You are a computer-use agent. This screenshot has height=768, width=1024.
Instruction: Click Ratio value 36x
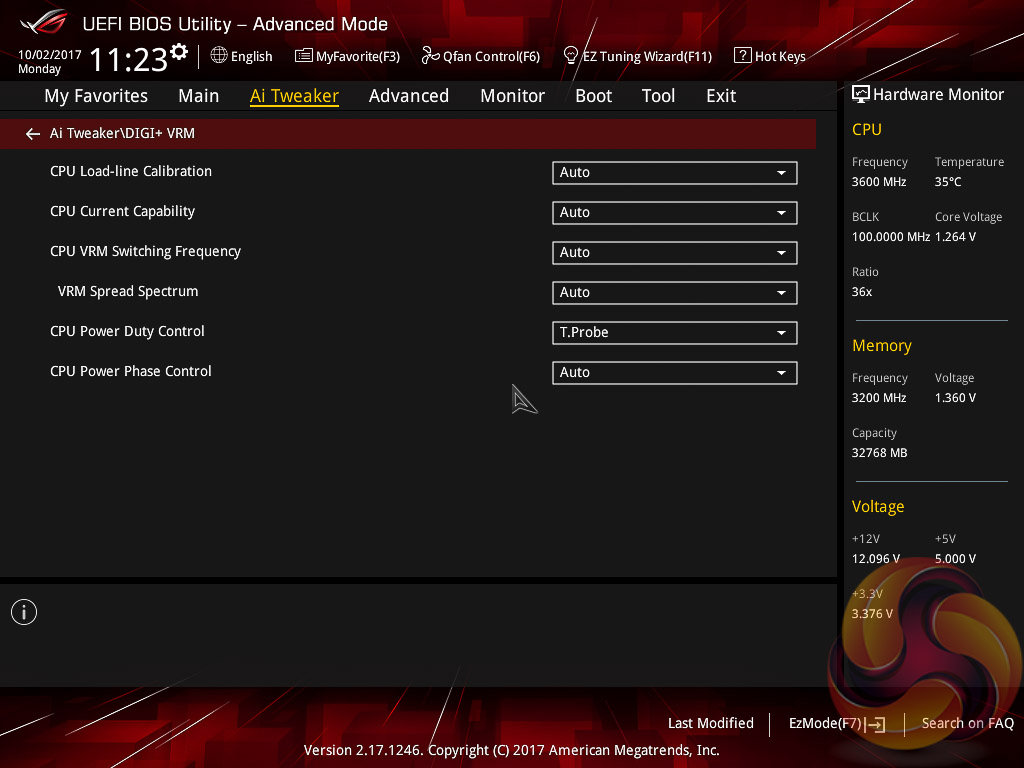[x=861, y=292]
